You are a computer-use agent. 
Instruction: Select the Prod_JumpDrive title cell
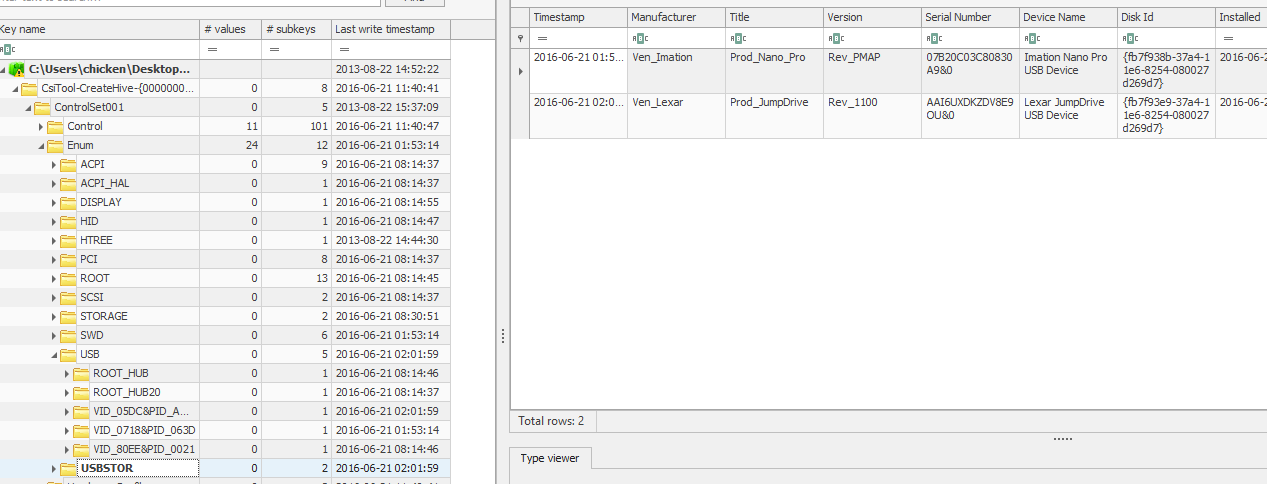[x=773, y=116]
